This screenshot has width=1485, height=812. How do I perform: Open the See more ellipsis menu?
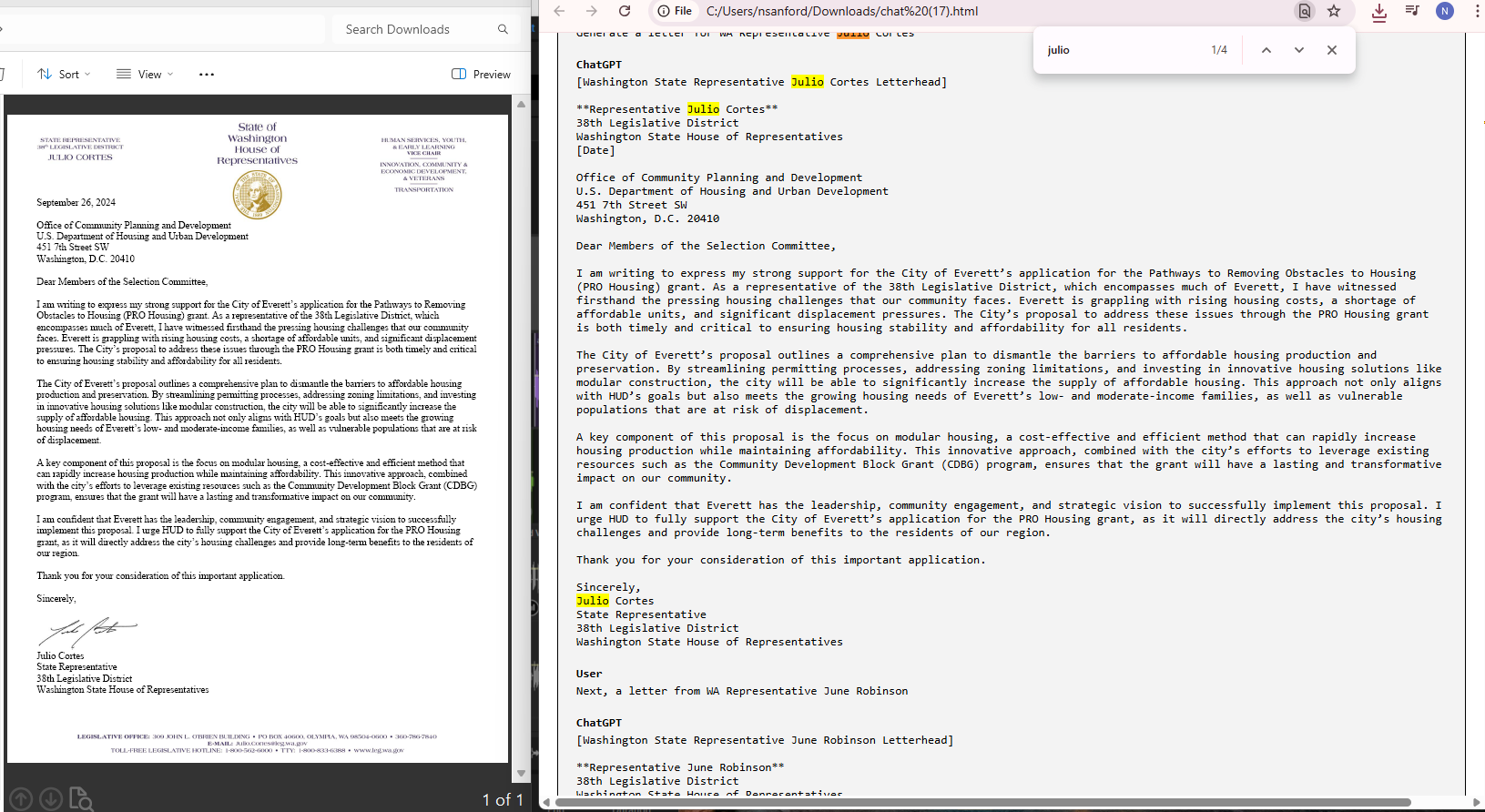coord(207,74)
